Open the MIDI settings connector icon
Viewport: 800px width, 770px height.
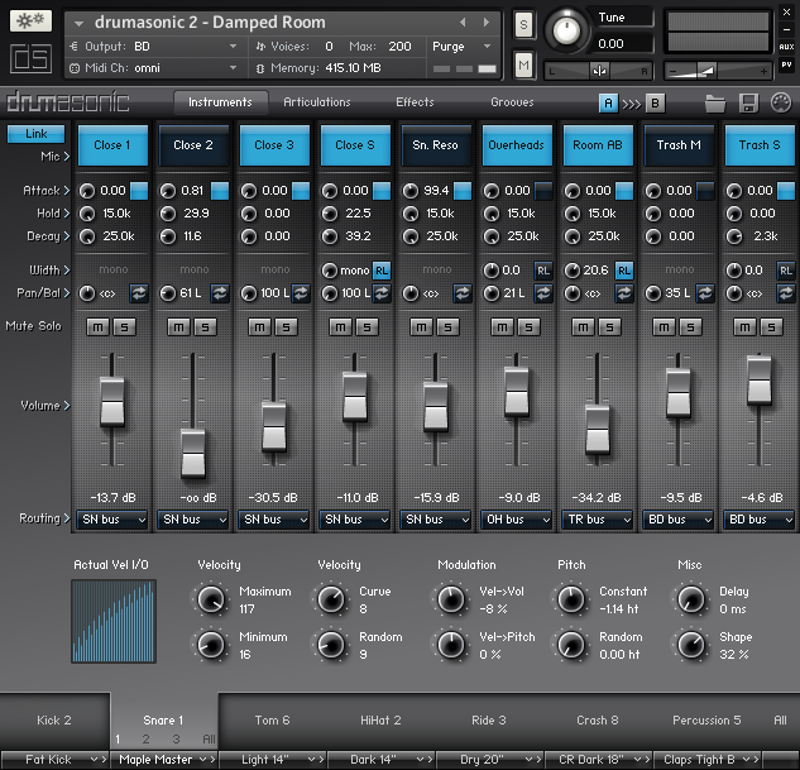tap(781, 103)
